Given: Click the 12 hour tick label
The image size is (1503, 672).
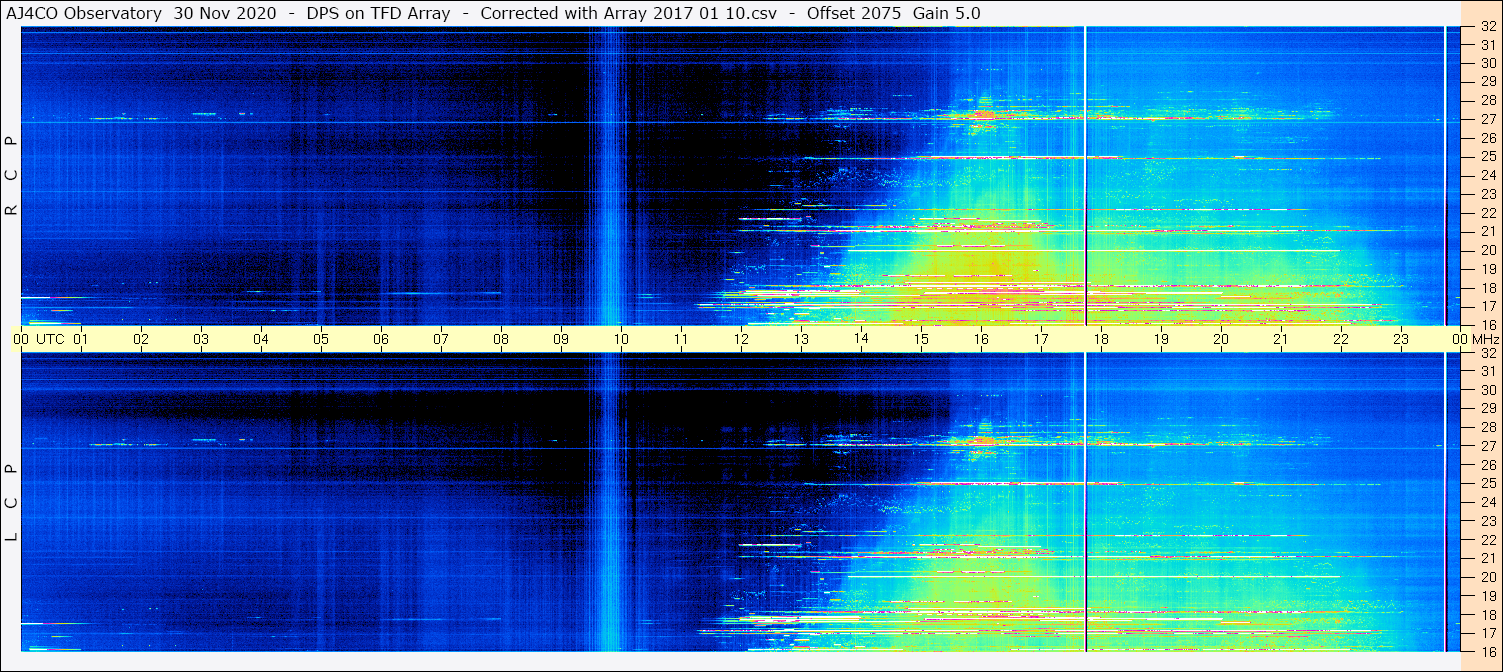Looking at the screenshot, I should point(741,339).
